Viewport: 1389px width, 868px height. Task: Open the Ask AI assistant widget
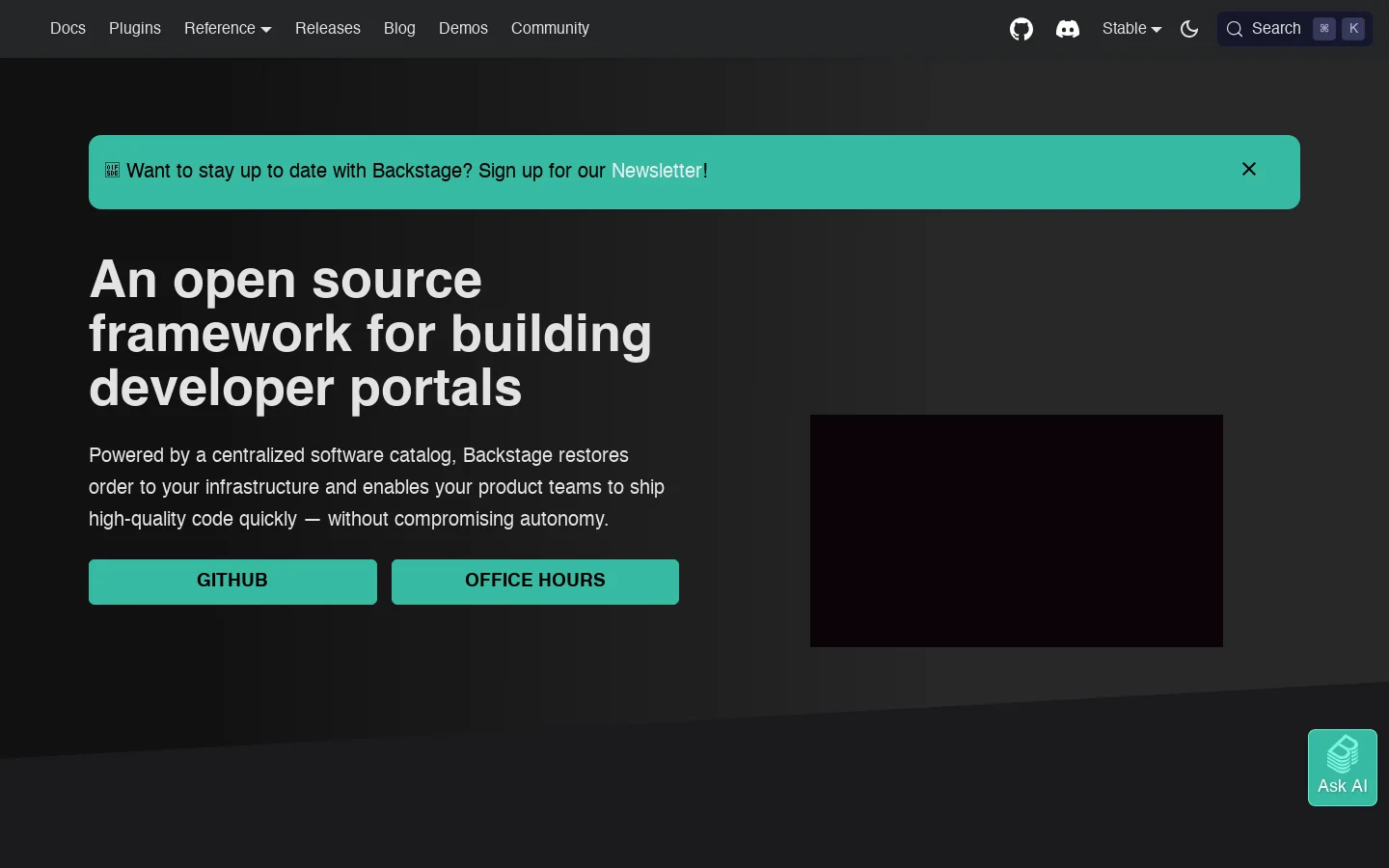pos(1343,768)
